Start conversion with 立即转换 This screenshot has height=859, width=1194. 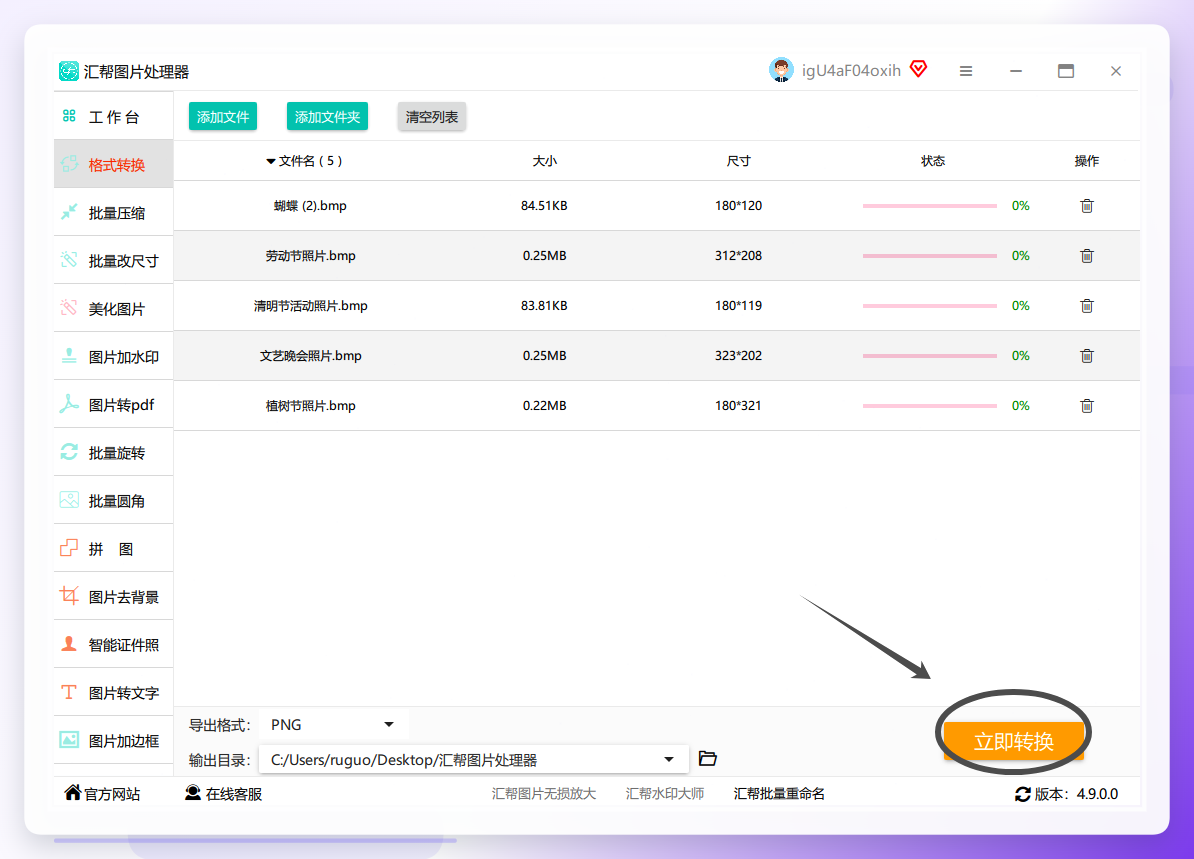click(x=1014, y=740)
